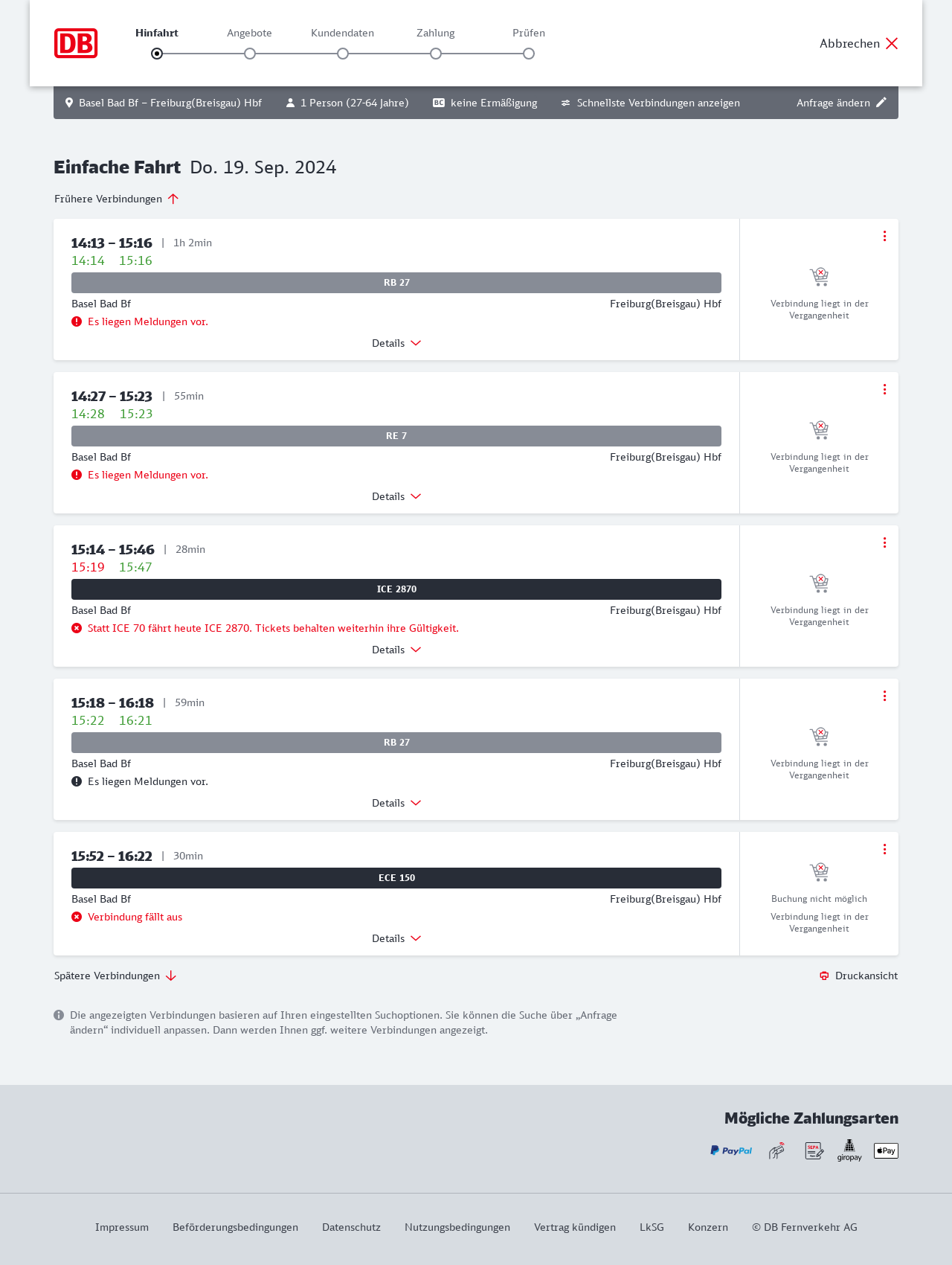
Task: Expand Details for the RE 7 connection
Action: click(x=396, y=496)
